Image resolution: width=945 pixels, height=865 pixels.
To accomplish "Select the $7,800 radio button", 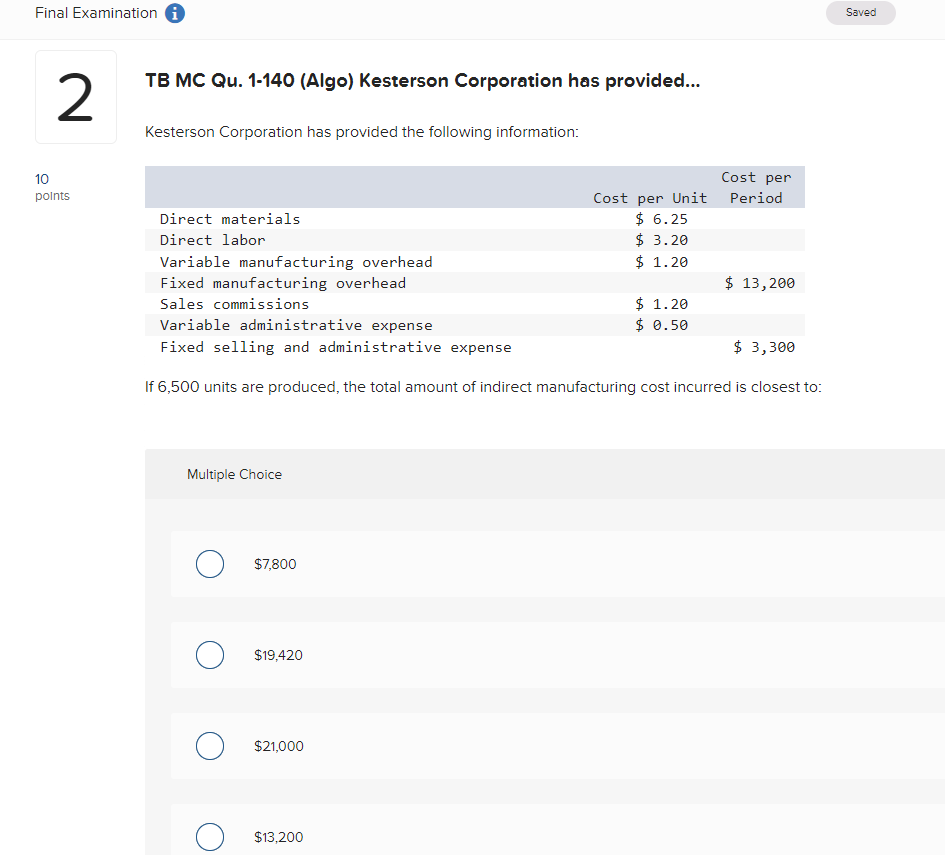I will (x=210, y=564).
